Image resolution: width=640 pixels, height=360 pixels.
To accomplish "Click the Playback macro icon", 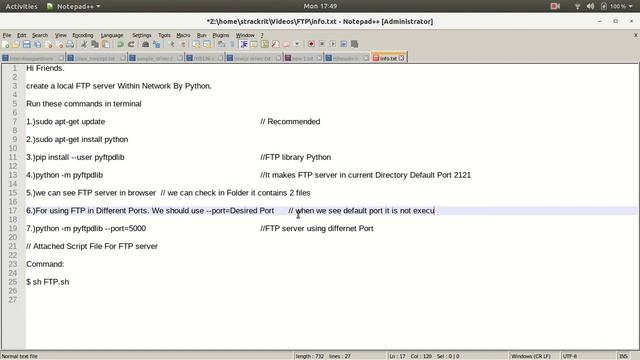I will click(x=333, y=44).
